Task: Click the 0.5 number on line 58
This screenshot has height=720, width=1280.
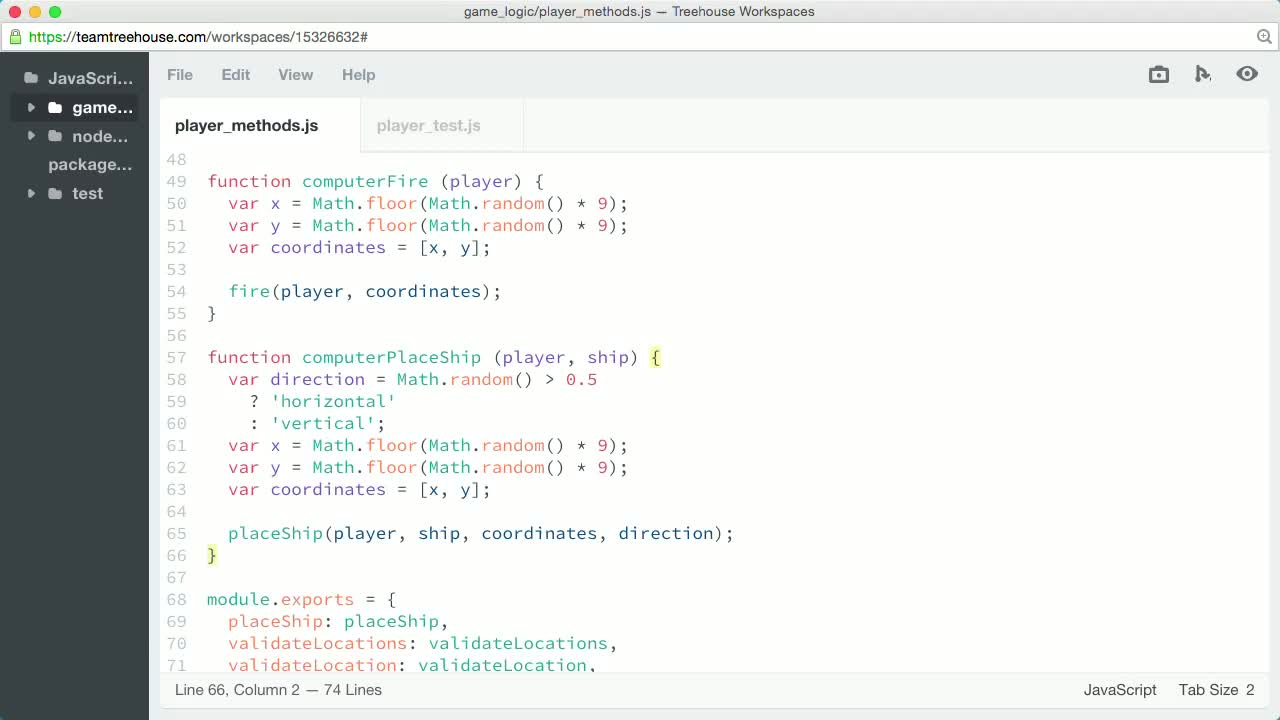Action: click(581, 379)
